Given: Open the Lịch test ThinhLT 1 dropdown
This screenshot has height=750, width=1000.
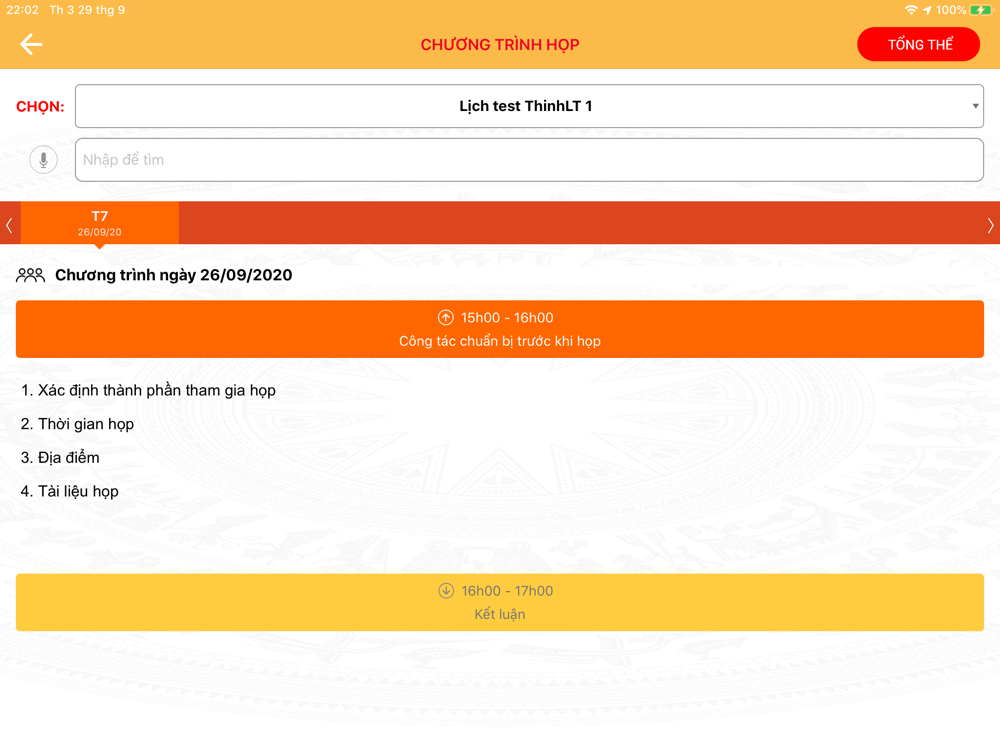Looking at the screenshot, I should point(529,106).
